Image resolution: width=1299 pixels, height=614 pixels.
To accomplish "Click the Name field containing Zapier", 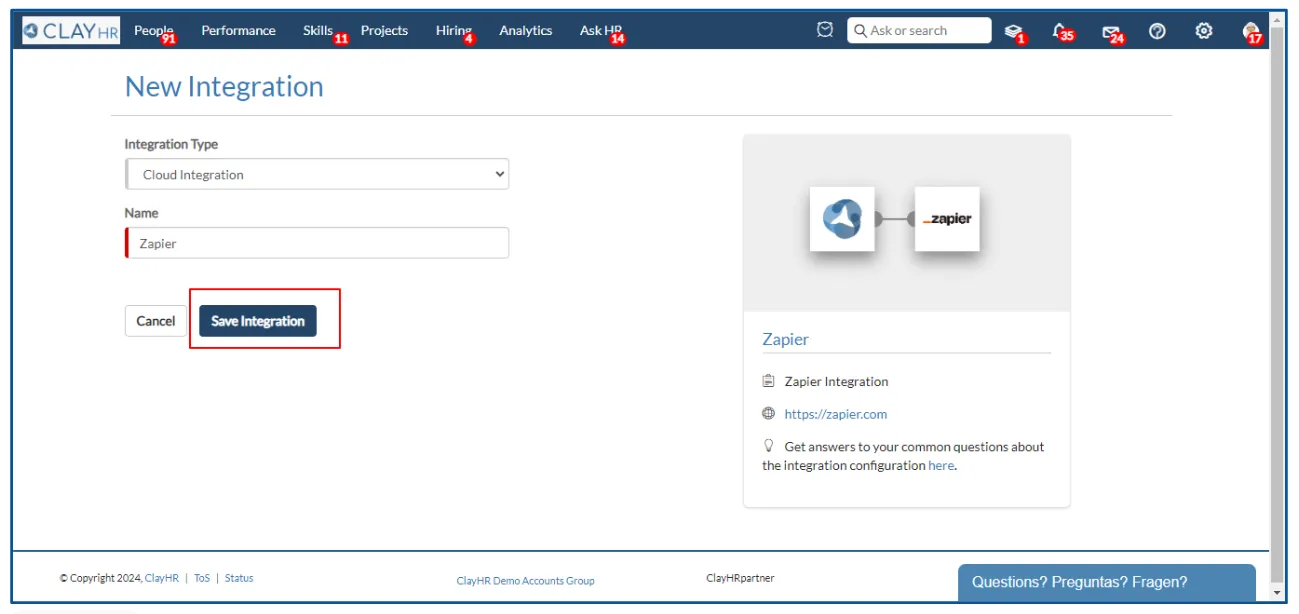I will pos(317,243).
